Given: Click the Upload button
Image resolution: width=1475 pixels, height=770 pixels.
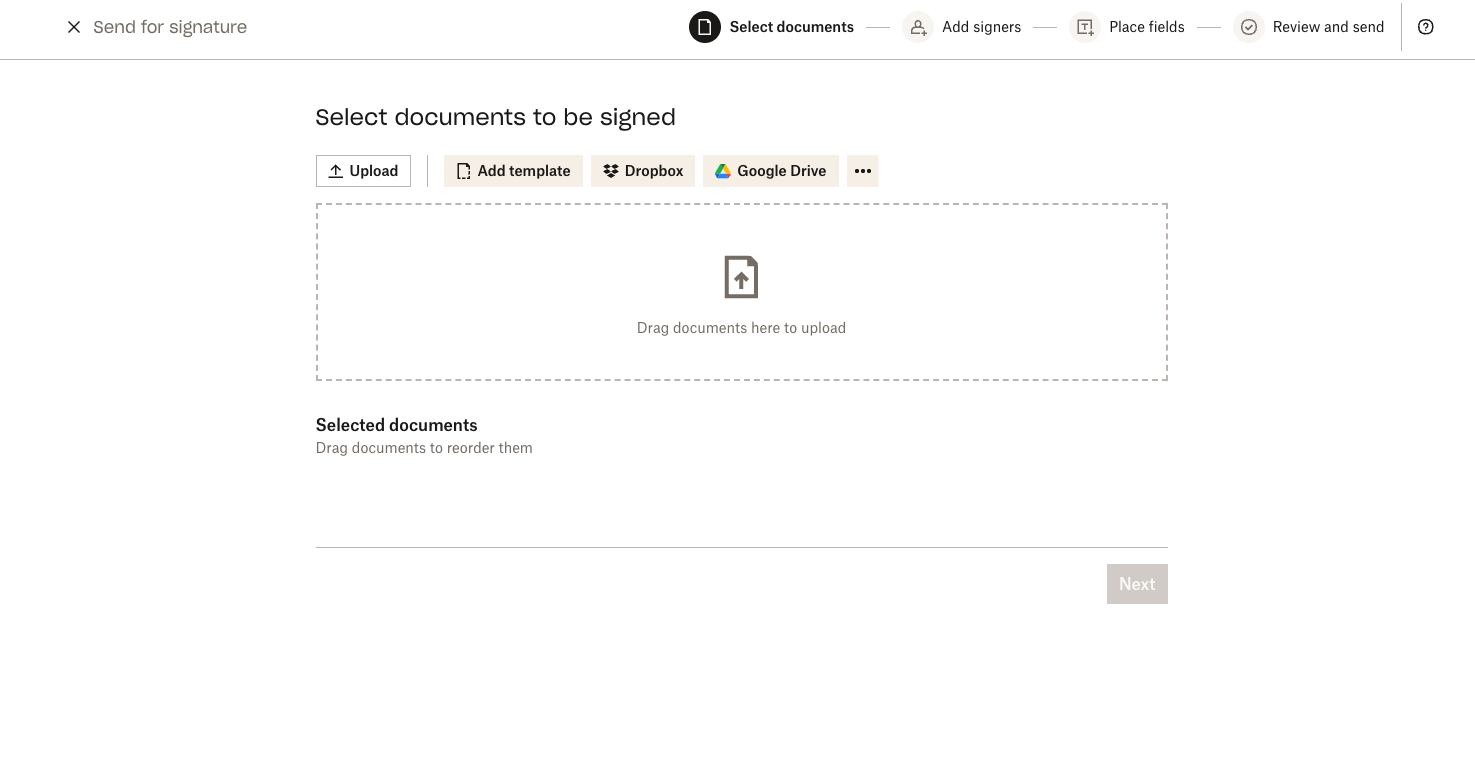Looking at the screenshot, I should click(x=363, y=171).
